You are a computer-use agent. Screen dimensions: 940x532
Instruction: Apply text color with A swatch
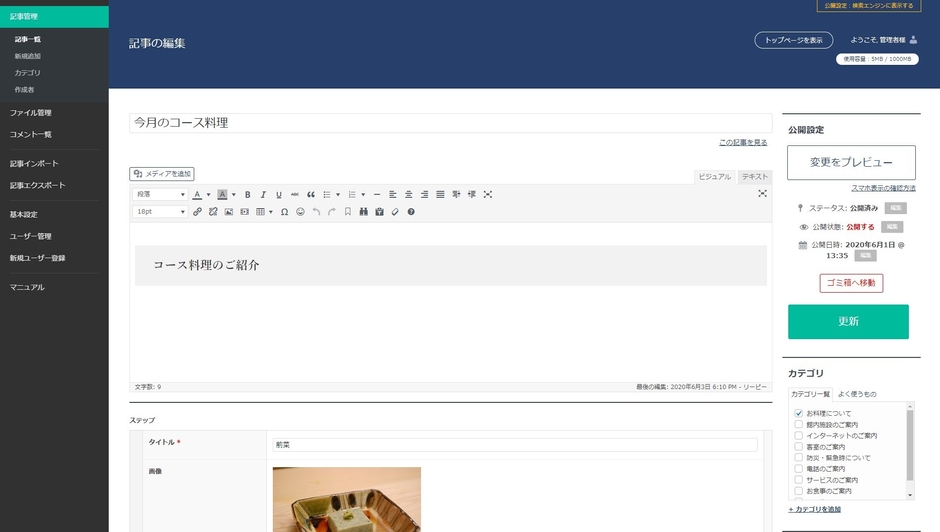click(x=197, y=194)
